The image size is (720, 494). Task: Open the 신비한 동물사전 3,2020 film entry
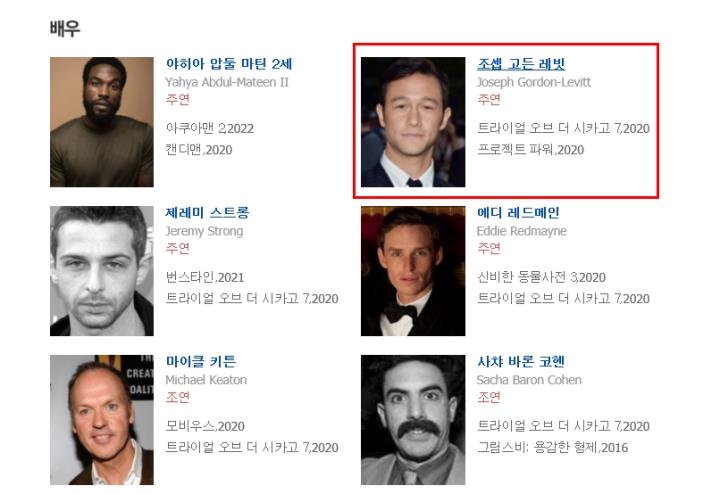[x=541, y=277]
